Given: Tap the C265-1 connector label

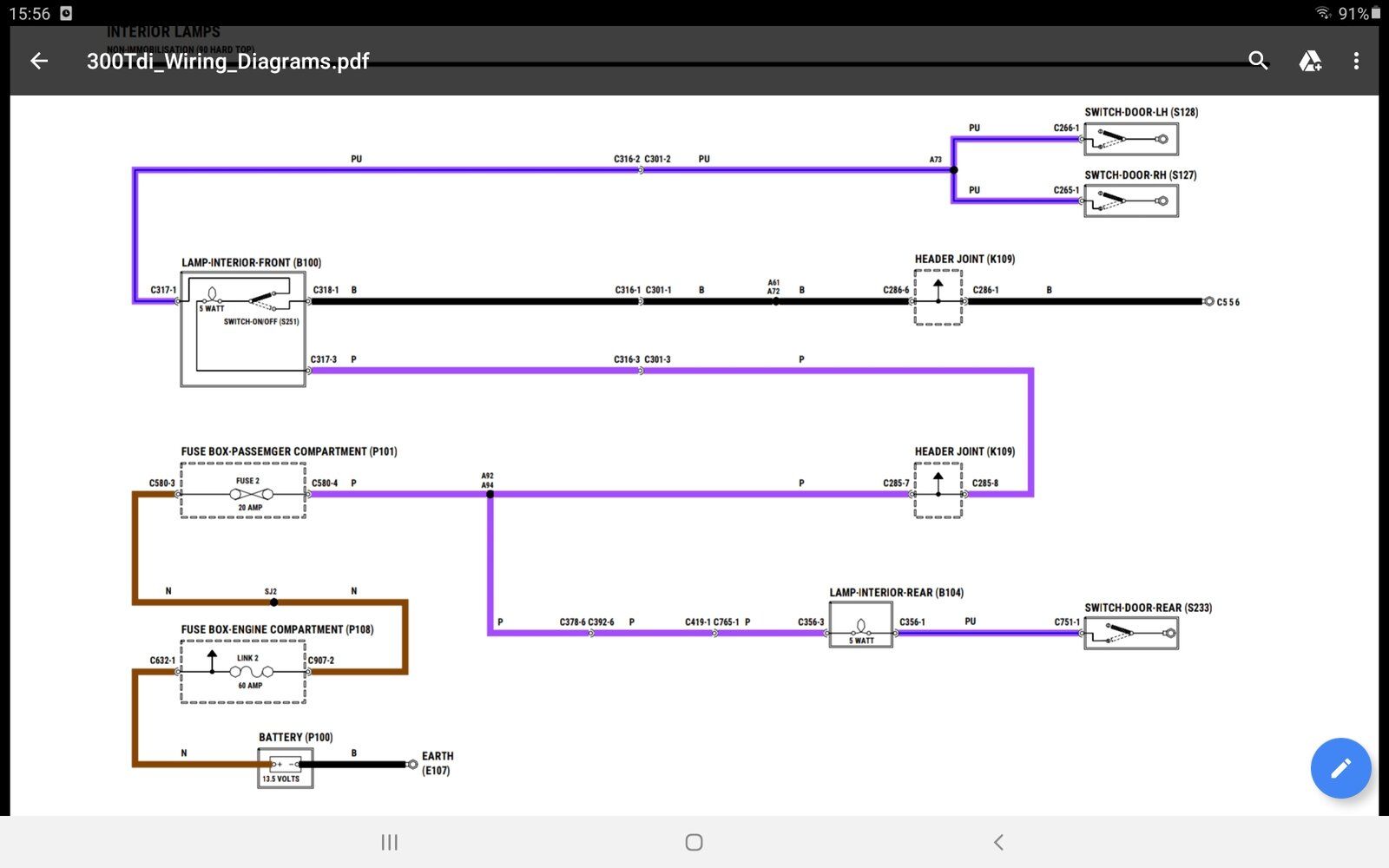Looking at the screenshot, I should [1067, 191].
